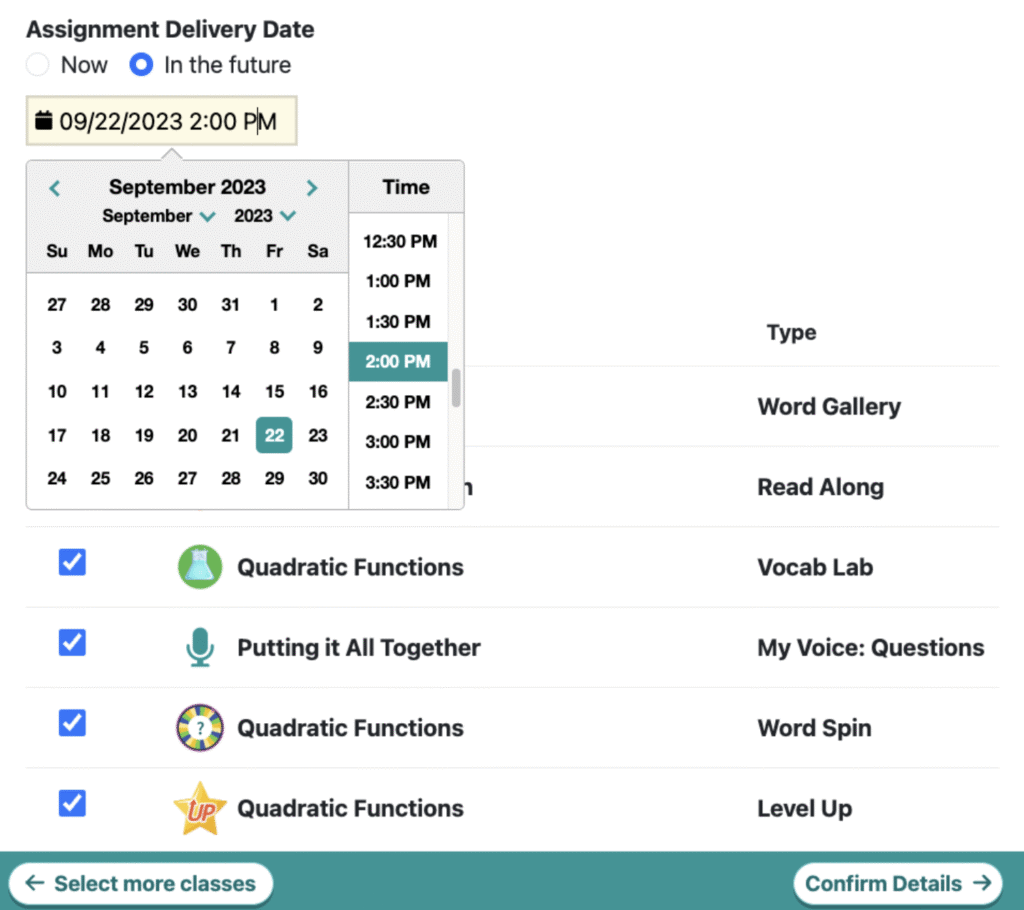The height and width of the screenshot is (910, 1024).
Task: Toggle the Level Up activity checkbox
Action: [x=72, y=803]
